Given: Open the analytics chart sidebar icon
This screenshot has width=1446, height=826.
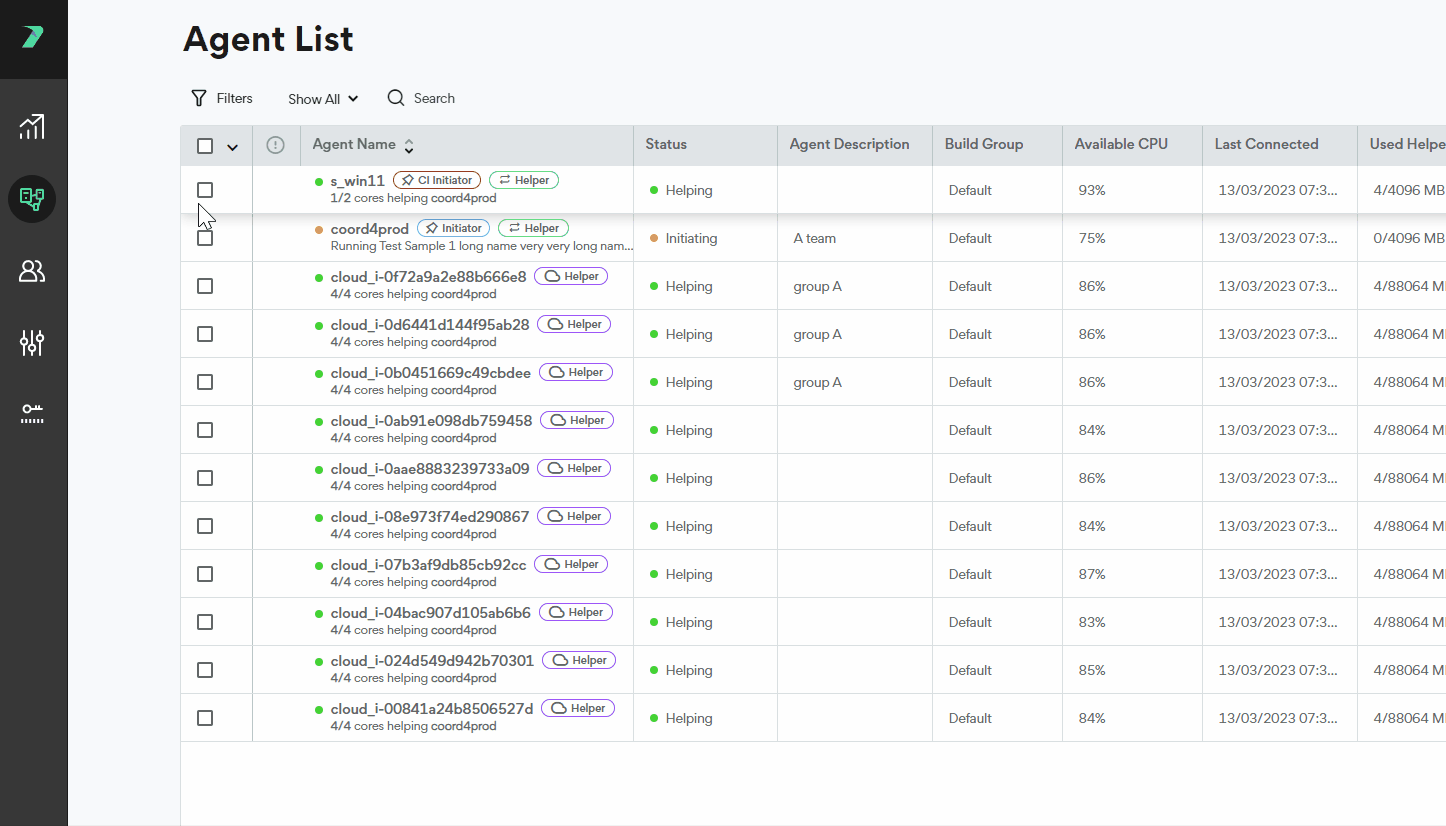Looking at the screenshot, I should click(x=32, y=126).
